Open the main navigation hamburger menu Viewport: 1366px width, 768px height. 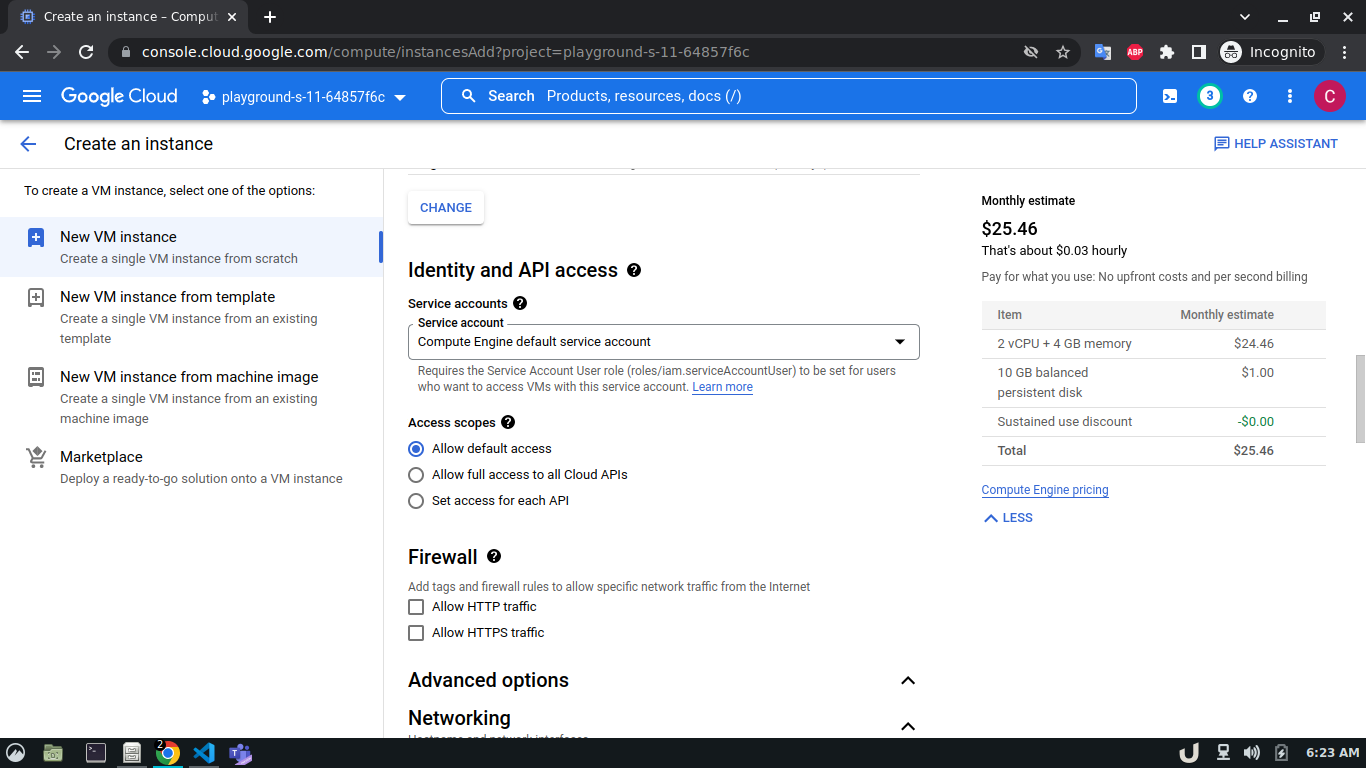[32, 96]
